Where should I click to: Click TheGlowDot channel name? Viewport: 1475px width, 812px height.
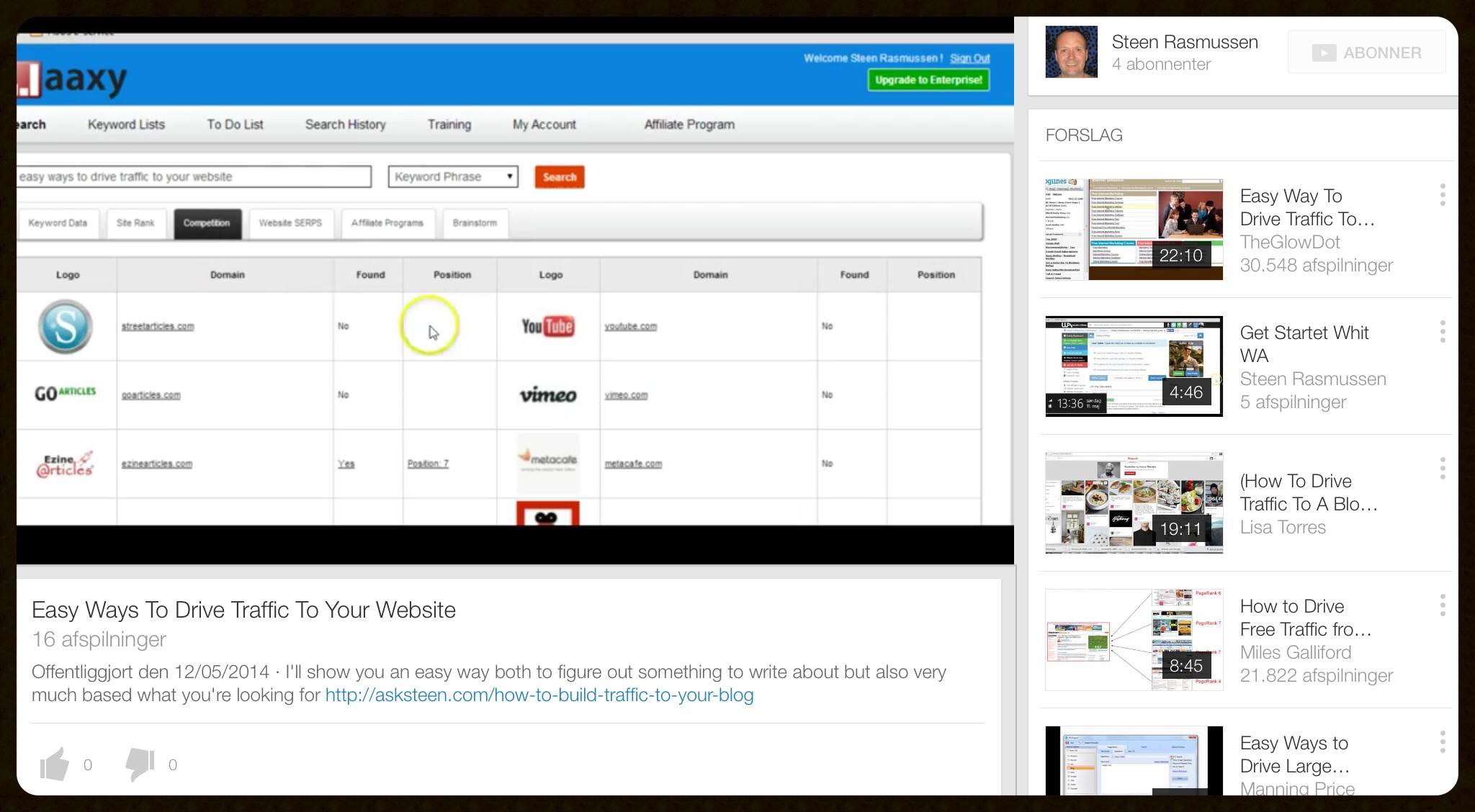pos(1290,242)
